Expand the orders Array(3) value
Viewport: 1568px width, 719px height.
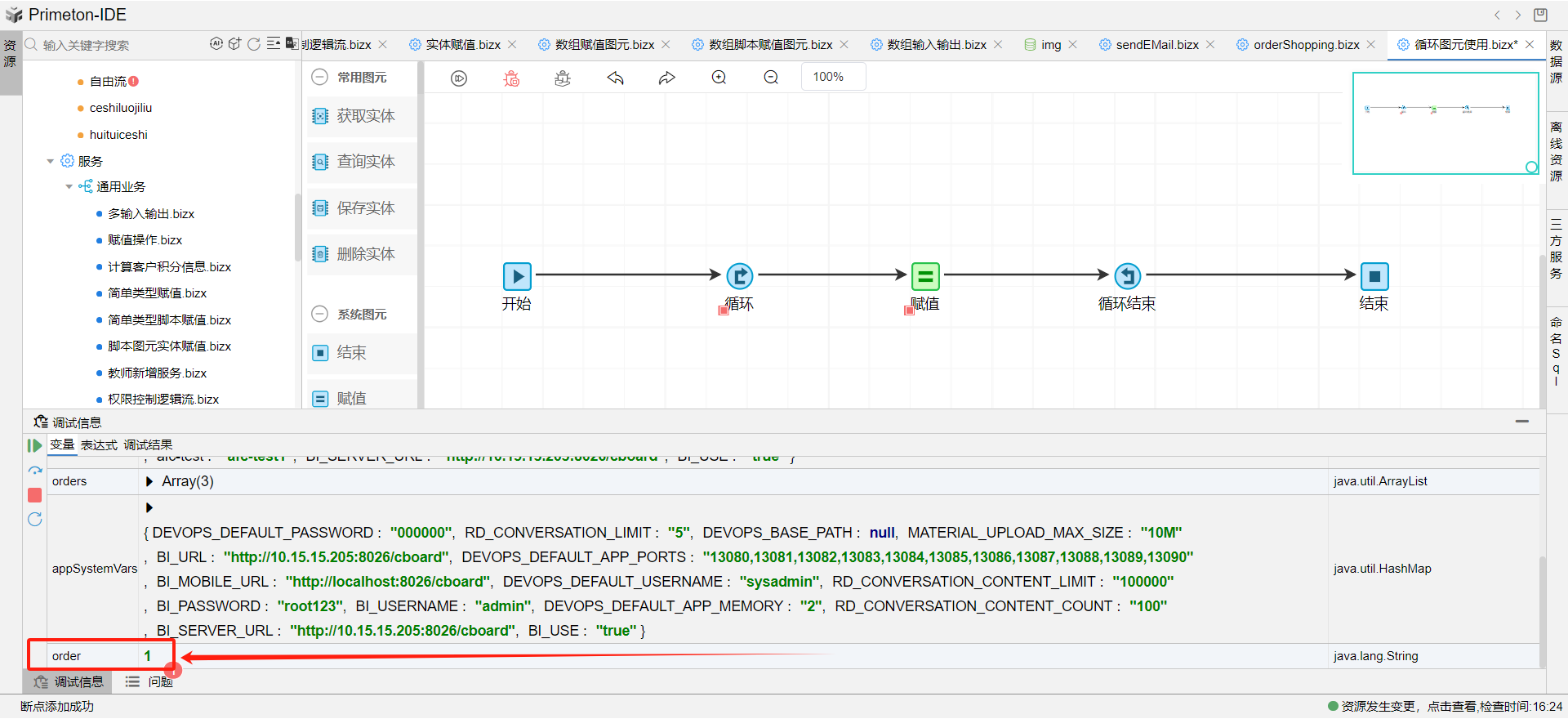click(149, 481)
